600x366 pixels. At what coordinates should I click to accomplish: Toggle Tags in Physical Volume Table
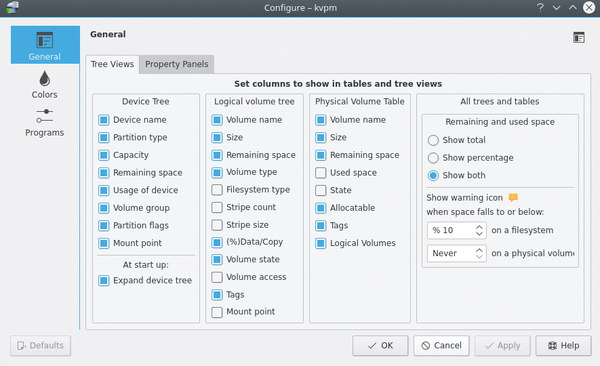point(321,225)
